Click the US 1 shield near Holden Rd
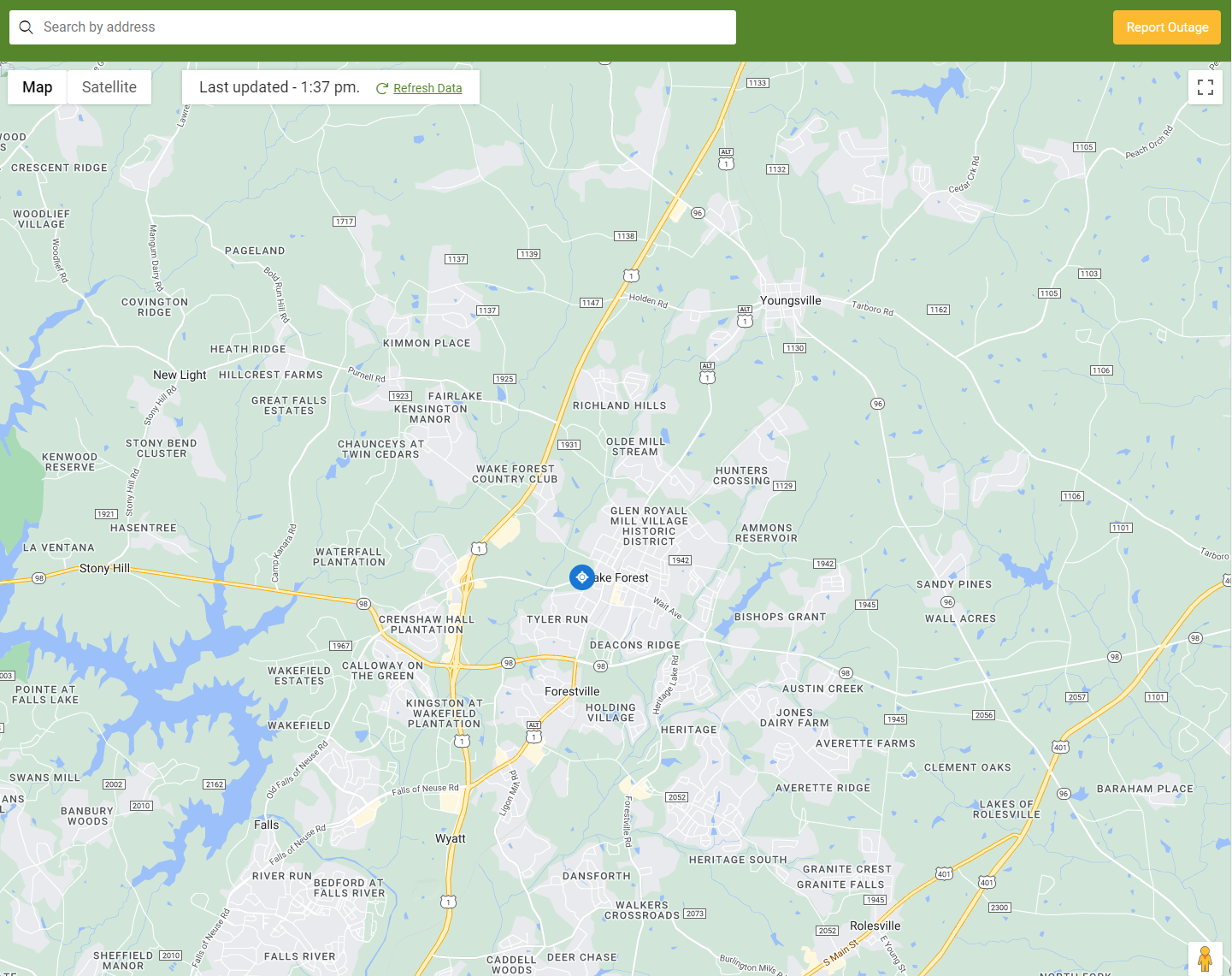The width and height of the screenshot is (1232, 976). tap(631, 275)
